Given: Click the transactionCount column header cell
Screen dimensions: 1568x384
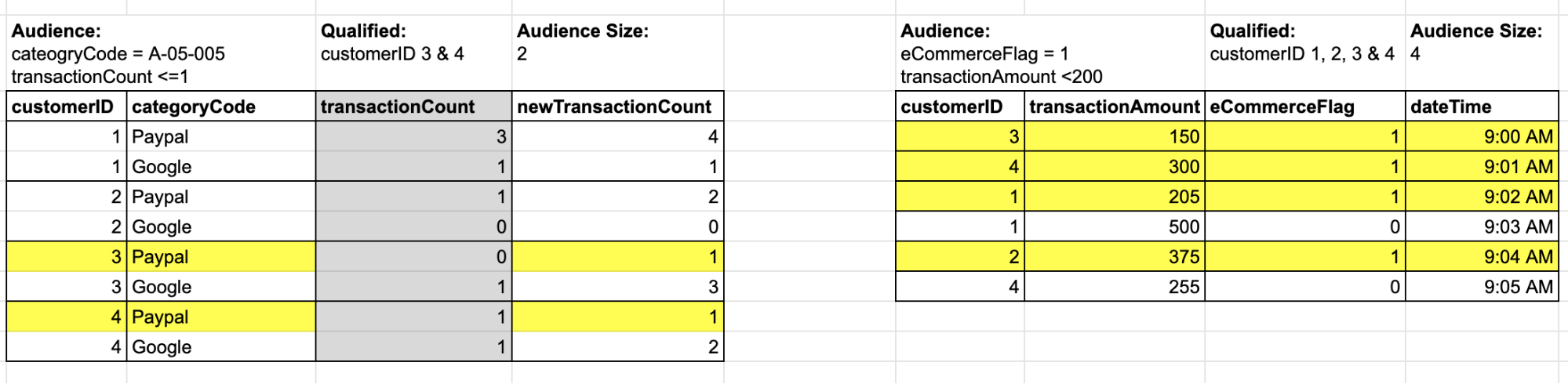Looking at the screenshot, I should [x=413, y=107].
